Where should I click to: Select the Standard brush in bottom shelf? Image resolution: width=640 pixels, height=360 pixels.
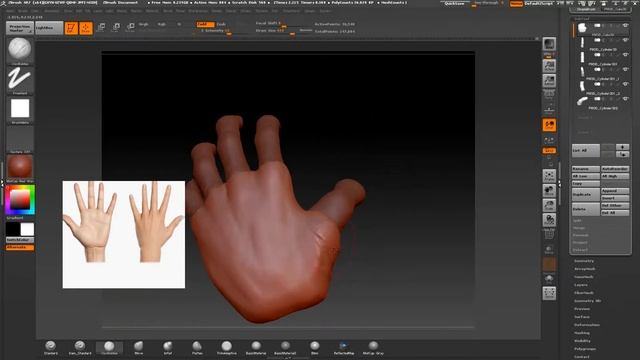[51, 348]
